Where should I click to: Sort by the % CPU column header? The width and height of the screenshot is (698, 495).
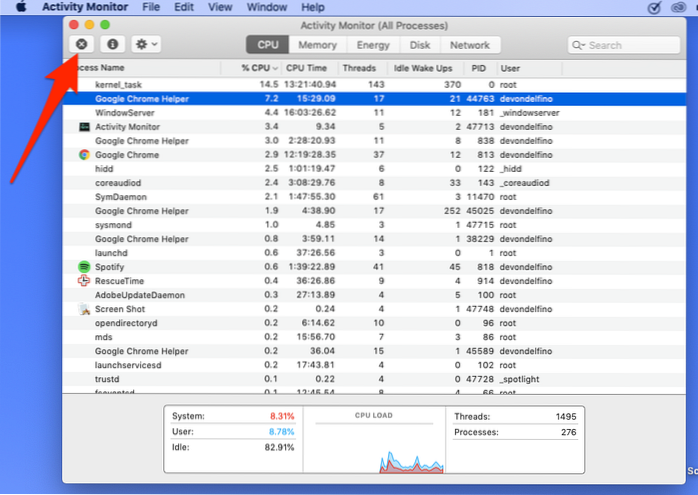[258, 68]
